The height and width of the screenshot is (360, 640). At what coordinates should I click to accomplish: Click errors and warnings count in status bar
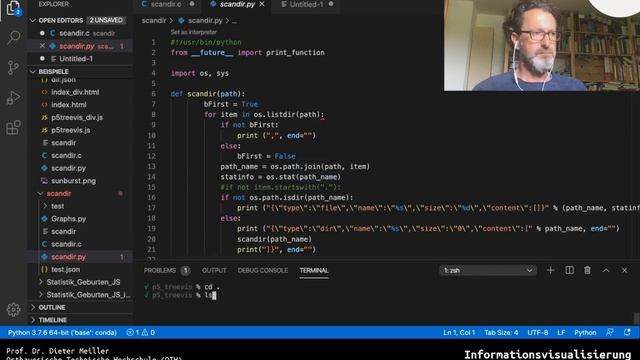[x=141, y=332]
